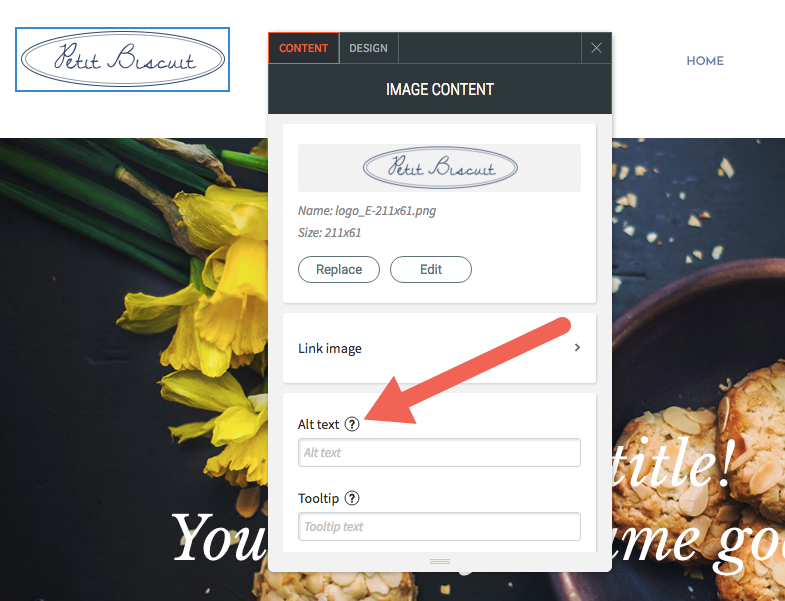Expand Link image using the chevron arrow
Screen dimensions: 785x601
tap(577, 348)
